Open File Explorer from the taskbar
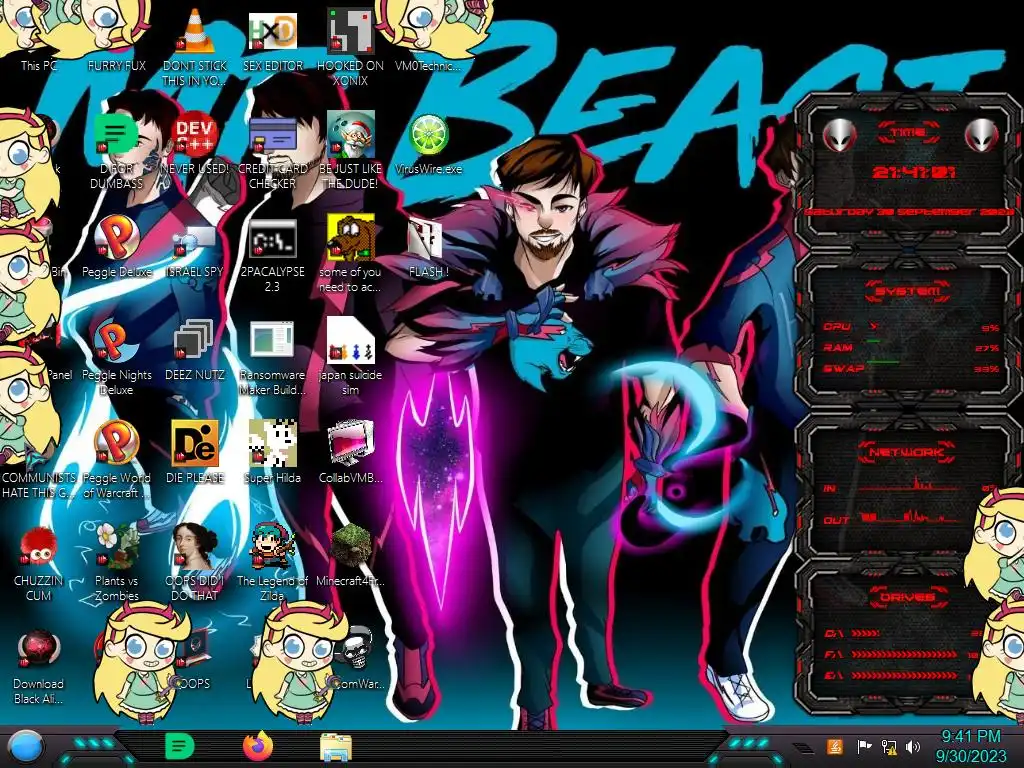Screen dimensions: 1024x768 [x=336, y=747]
